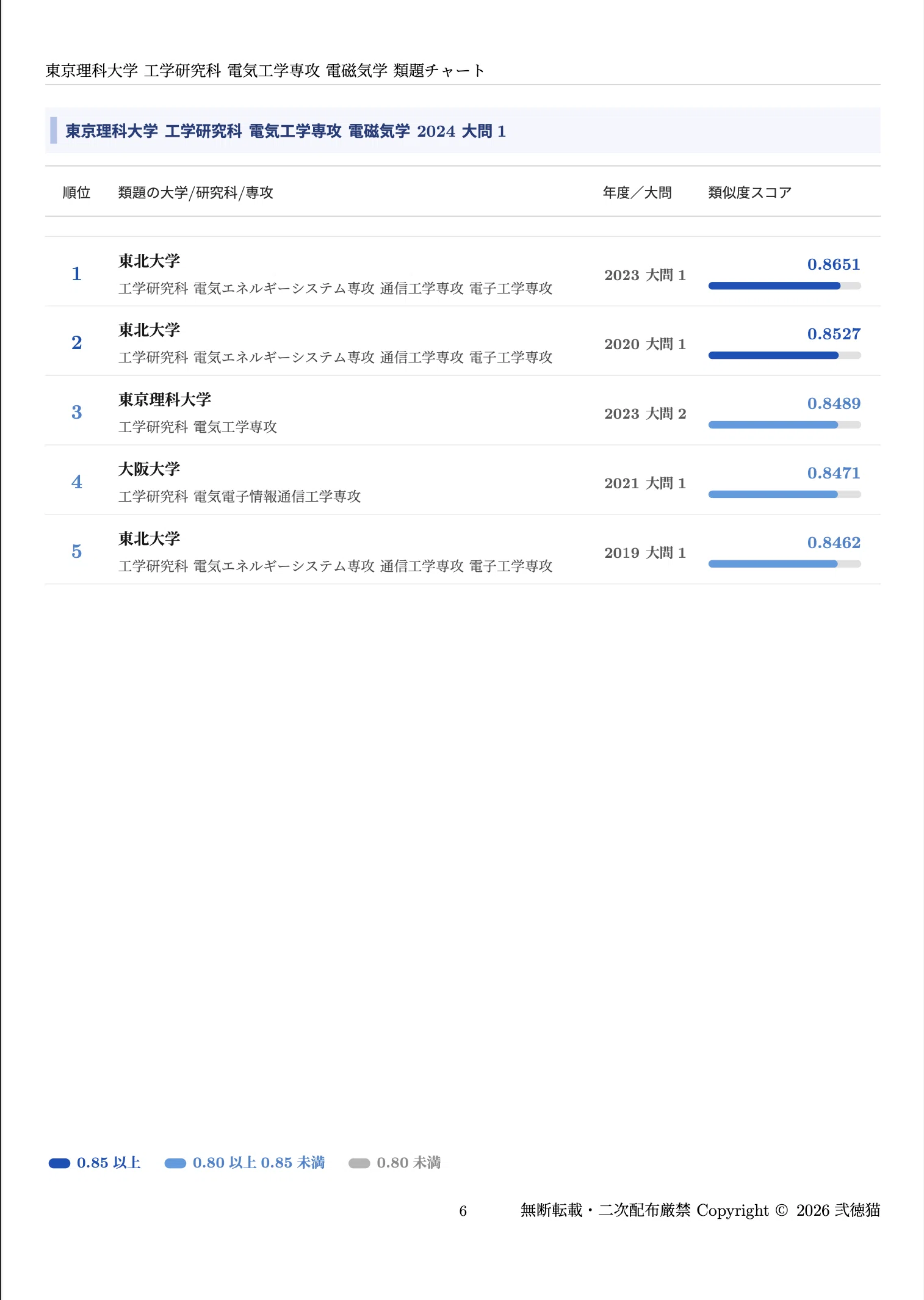The width and height of the screenshot is (924, 1300).
Task: Click '2023 大問 1' year cell
Action: [x=645, y=275]
